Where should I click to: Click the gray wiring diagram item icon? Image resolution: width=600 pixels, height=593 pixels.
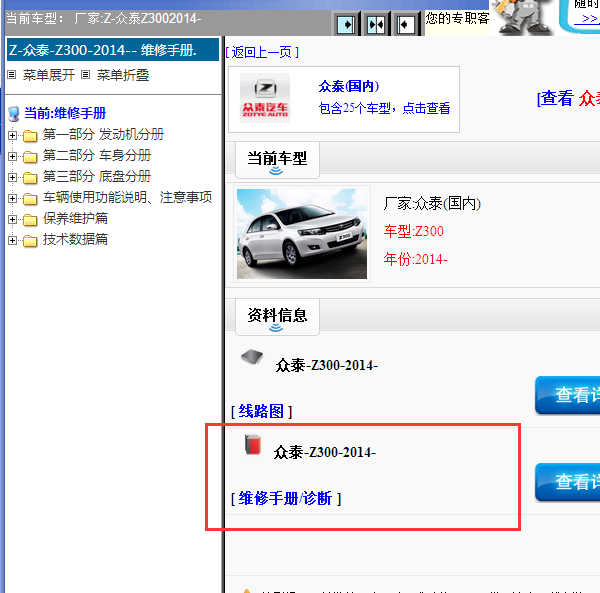pyautogui.click(x=252, y=357)
